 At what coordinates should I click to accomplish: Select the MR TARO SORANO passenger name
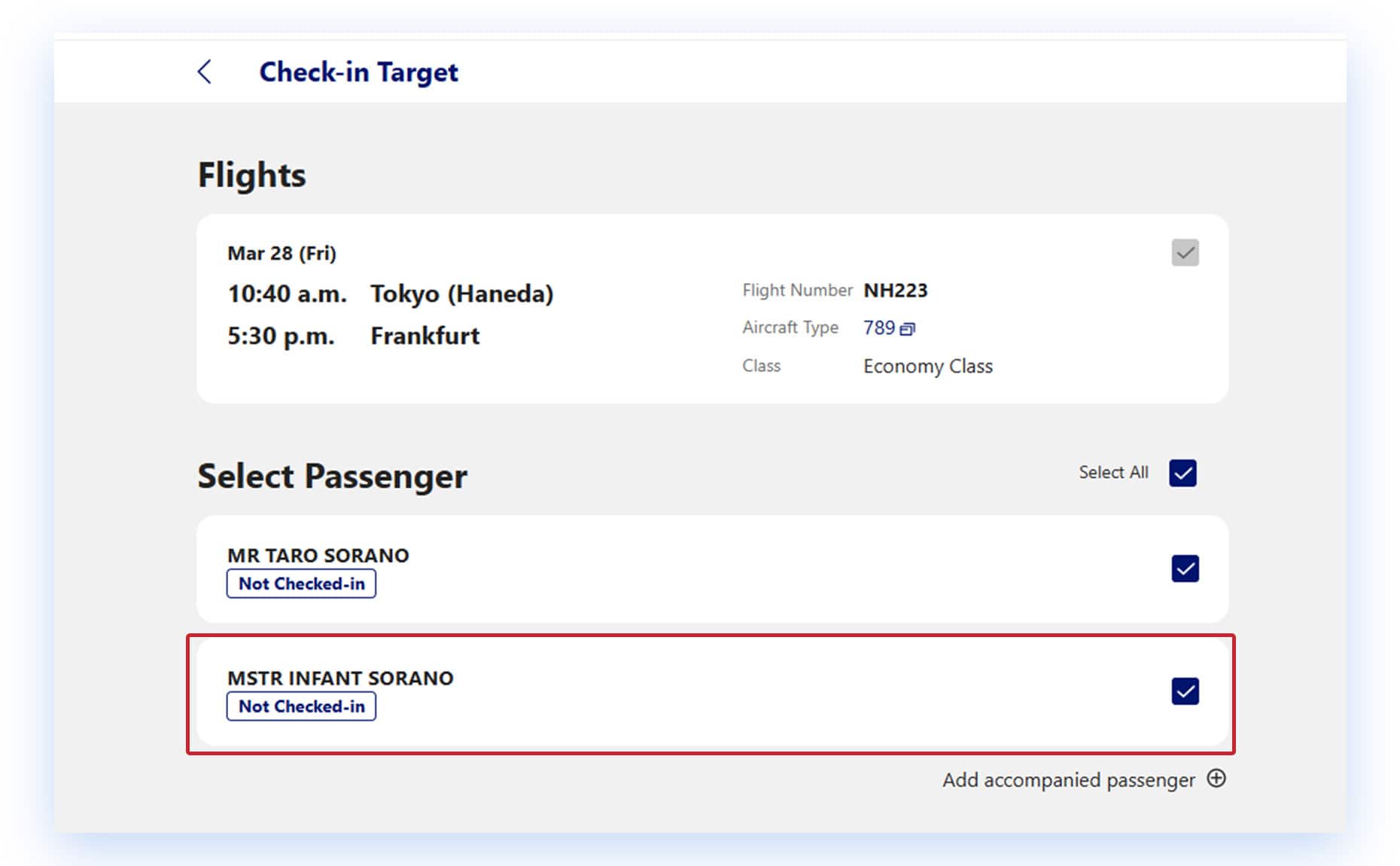pyautogui.click(x=318, y=556)
